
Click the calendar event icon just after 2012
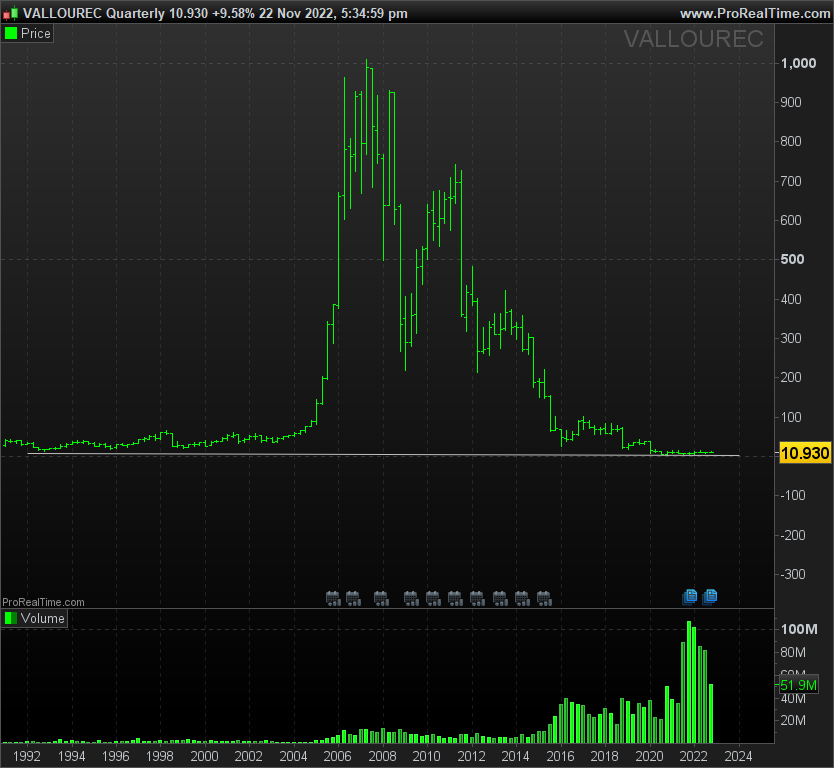coord(477,598)
